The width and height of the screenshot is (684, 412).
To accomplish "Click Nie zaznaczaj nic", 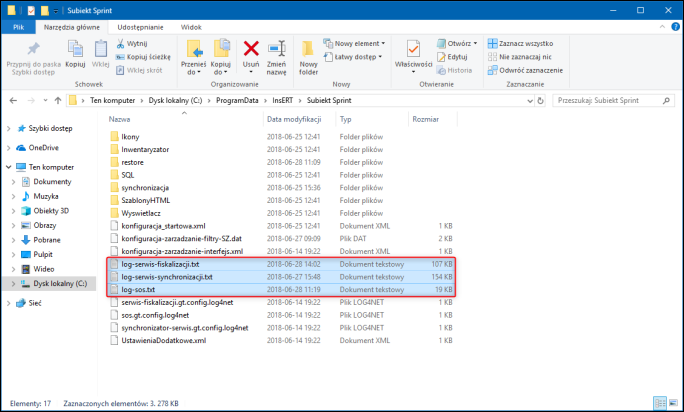I will (x=520, y=57).
